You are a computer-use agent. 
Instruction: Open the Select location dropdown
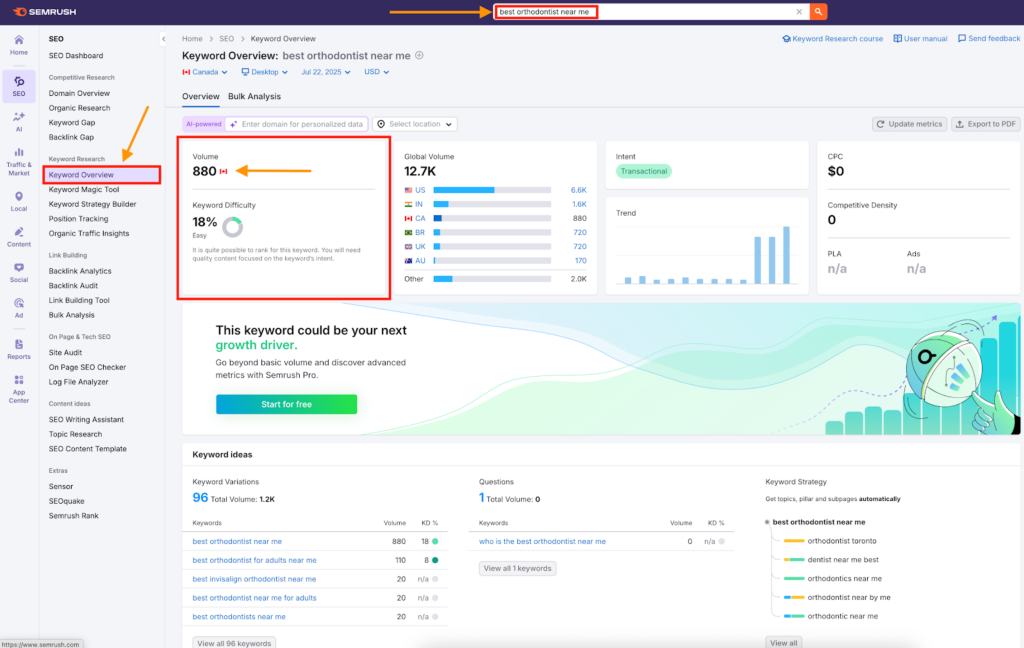click(415, 124)
